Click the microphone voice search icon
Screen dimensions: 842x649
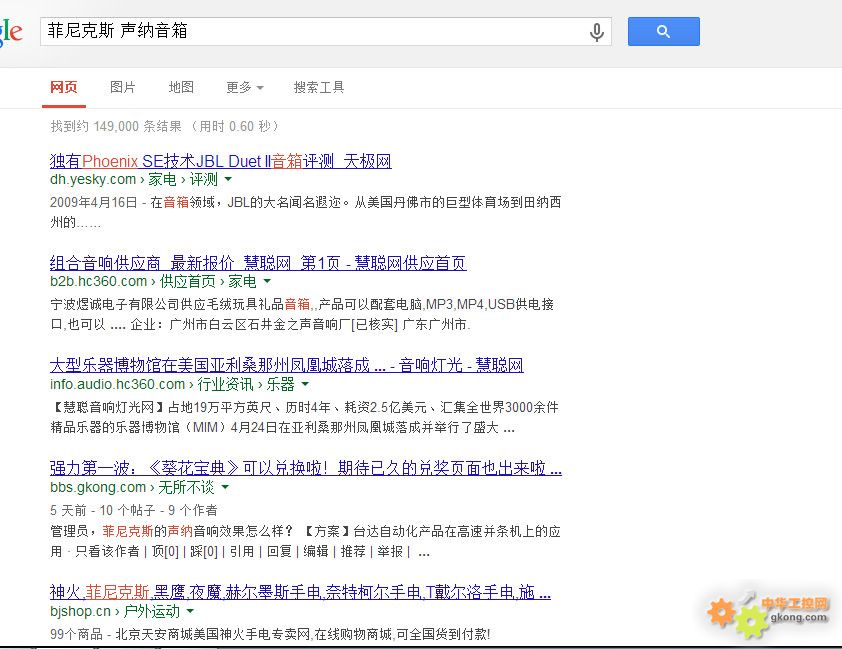click(597, 32)
